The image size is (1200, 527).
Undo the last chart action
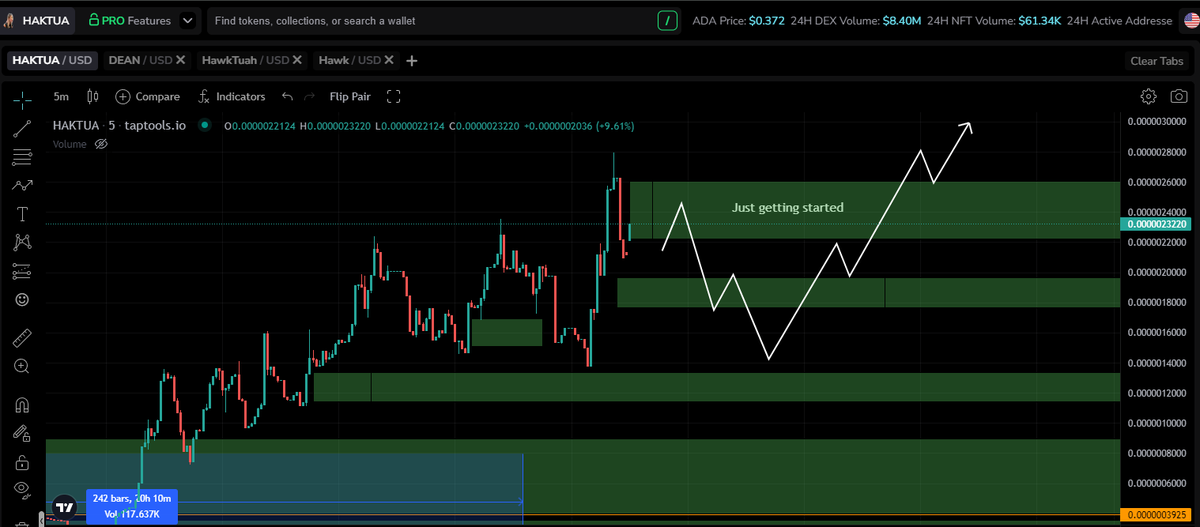288,97
